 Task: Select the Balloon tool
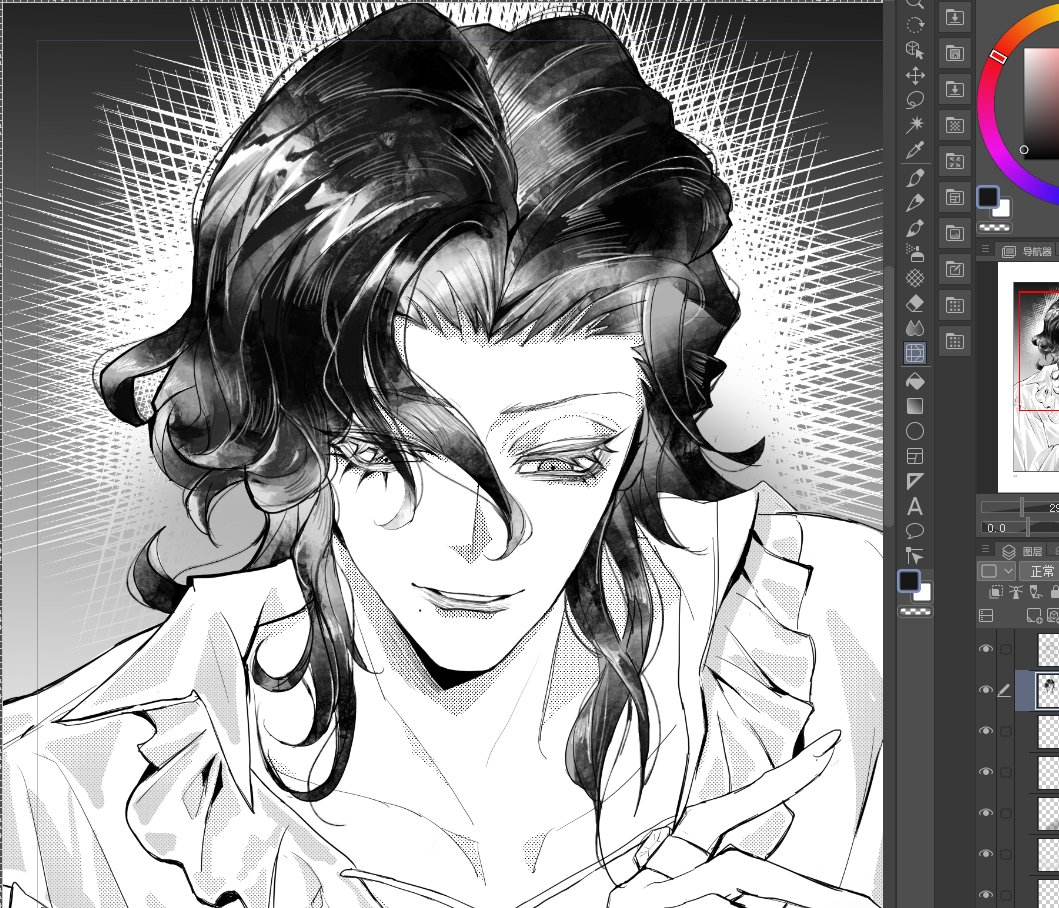click(x=914, y=531)
